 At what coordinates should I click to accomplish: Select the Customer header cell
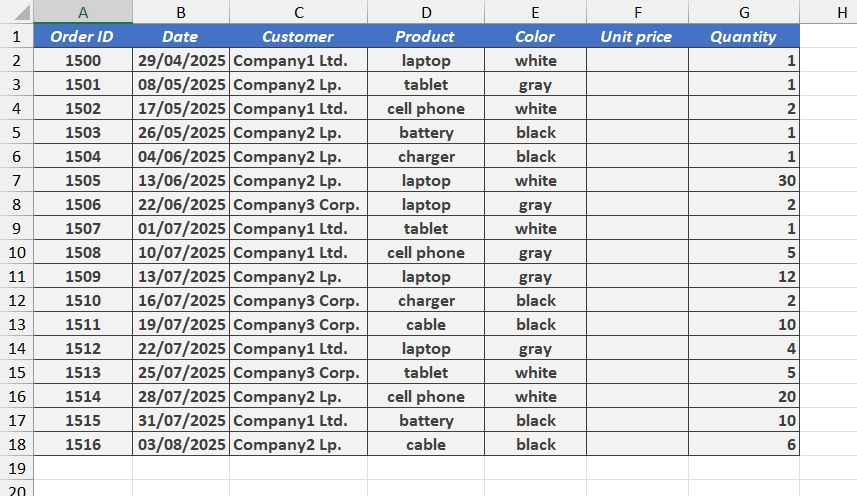(298, 36)
